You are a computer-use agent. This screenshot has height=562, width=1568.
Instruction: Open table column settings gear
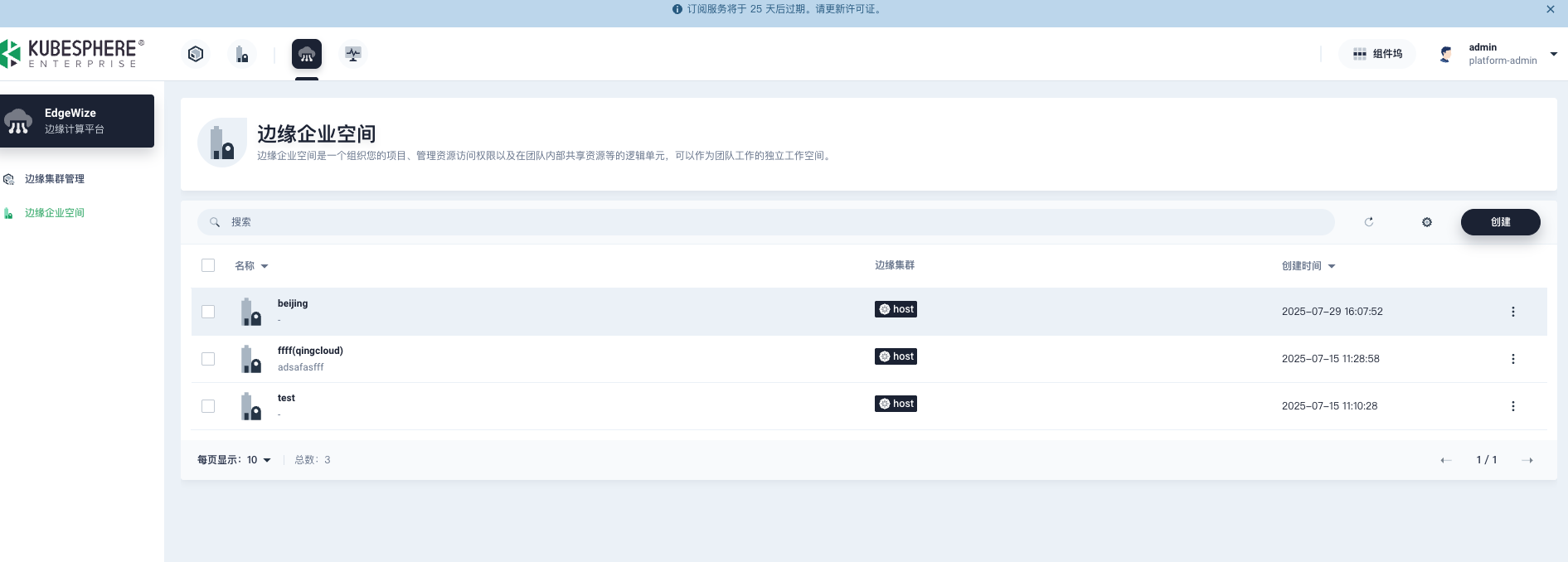click(1427, 222)
